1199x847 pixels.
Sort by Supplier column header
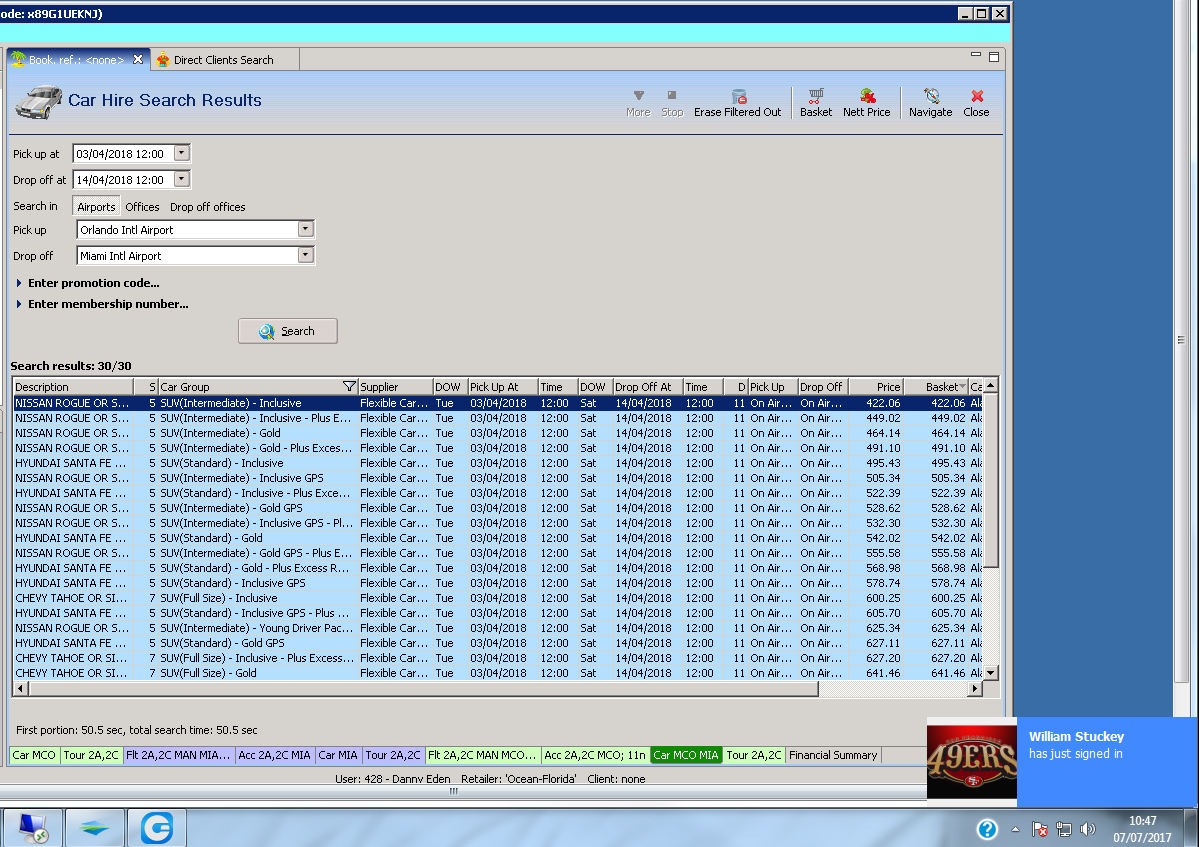tap(395, 386)
